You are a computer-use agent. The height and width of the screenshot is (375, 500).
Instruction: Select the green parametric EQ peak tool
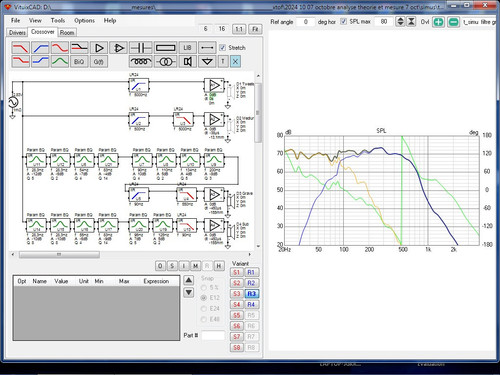coord(60,61)
